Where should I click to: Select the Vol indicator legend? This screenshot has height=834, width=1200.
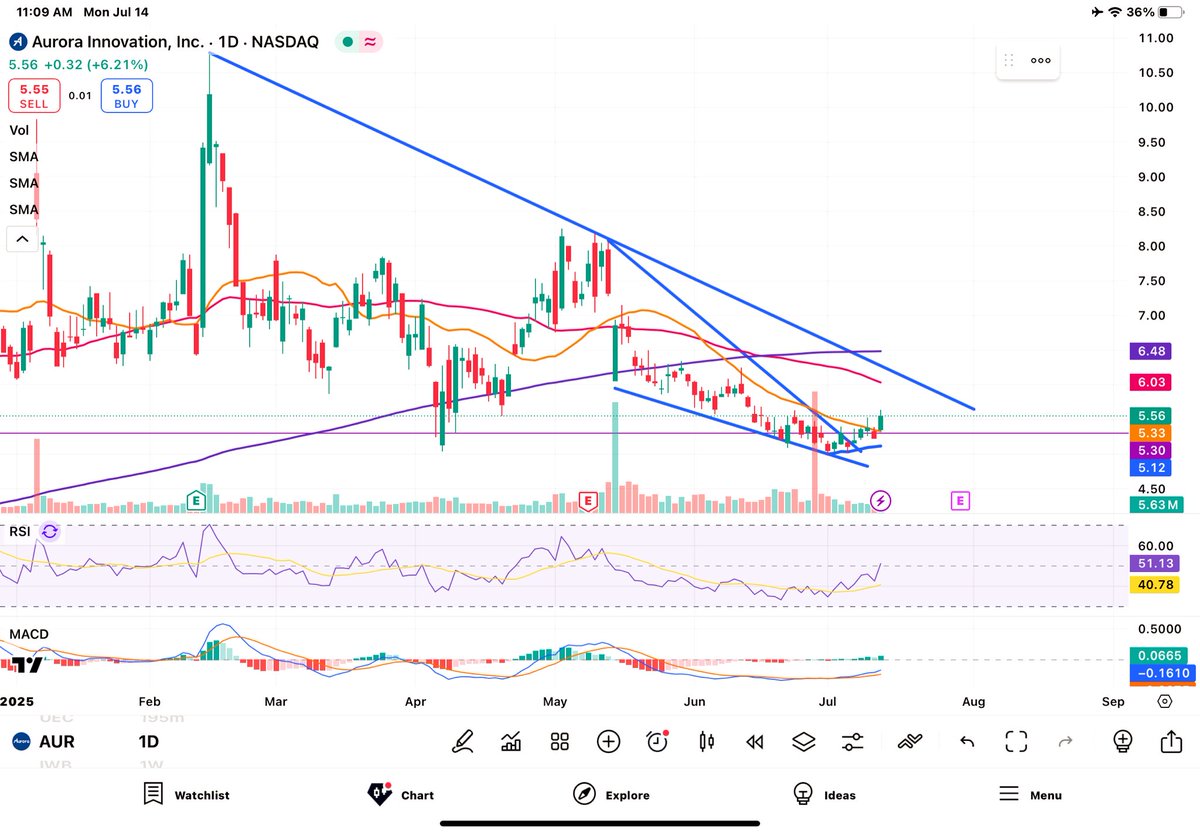click(19, 130)
